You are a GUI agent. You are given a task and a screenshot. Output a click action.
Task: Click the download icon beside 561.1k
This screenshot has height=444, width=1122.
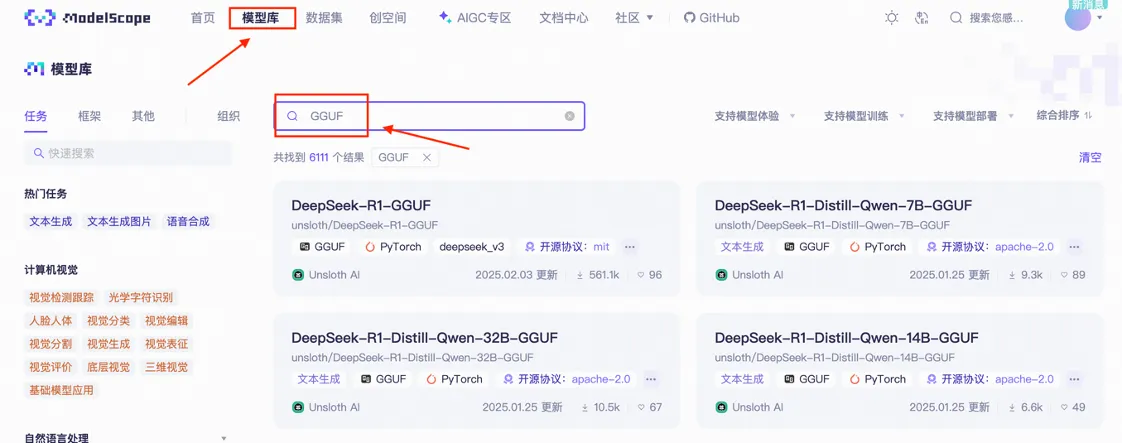(580, 275)
